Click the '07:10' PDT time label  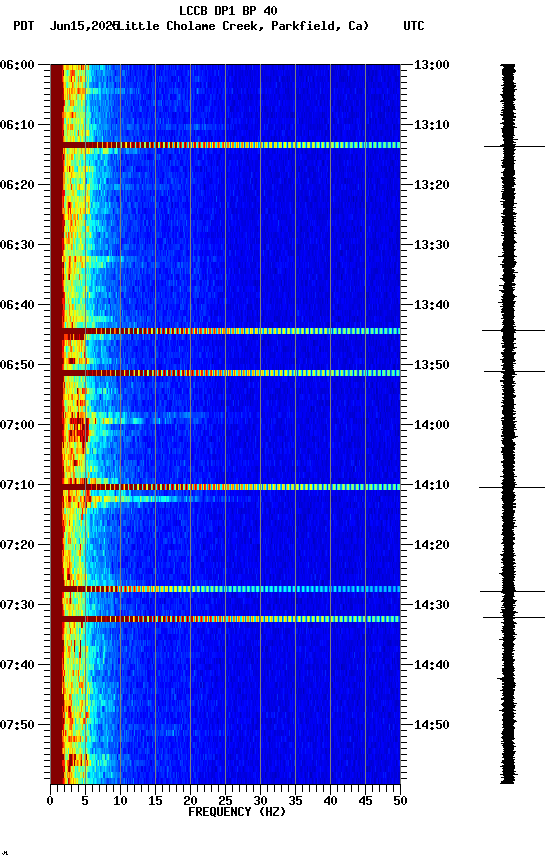17,485
